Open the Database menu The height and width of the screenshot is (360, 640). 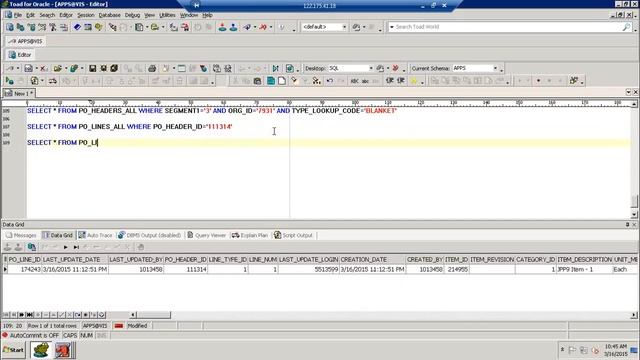pos(109,15)
